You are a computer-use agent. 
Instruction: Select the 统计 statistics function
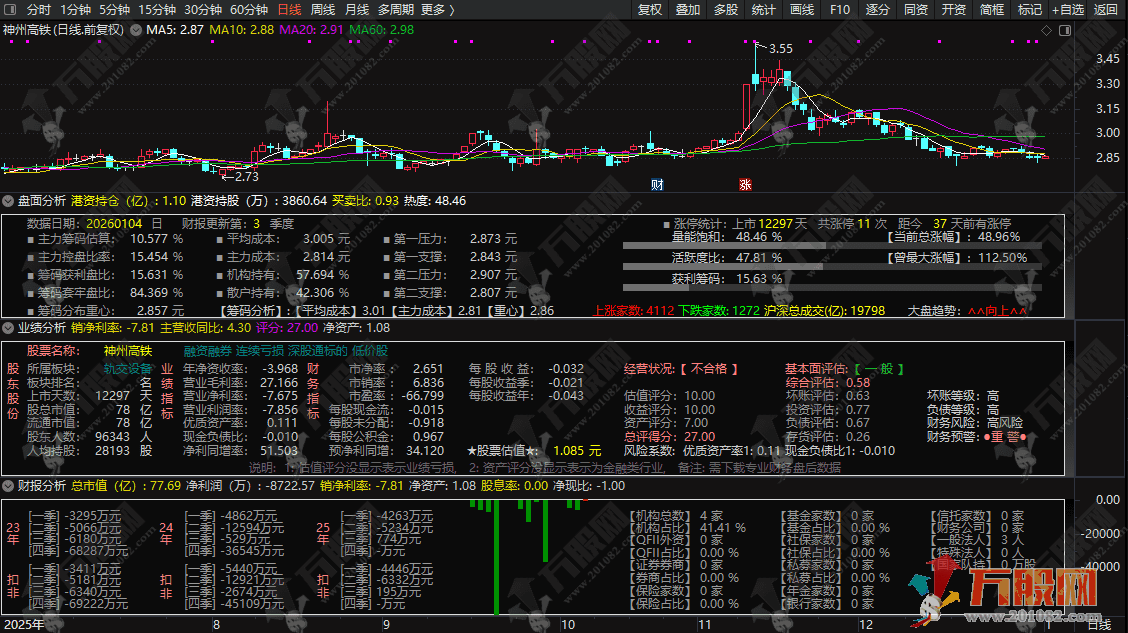point(763,10)
